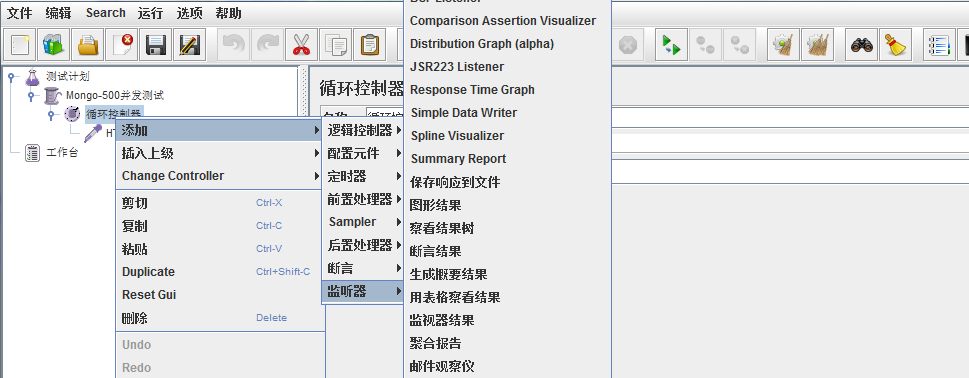This screenshot has height=378, width=969.
Task: Save the test plan with floppy icon
Action: point(155,44)
